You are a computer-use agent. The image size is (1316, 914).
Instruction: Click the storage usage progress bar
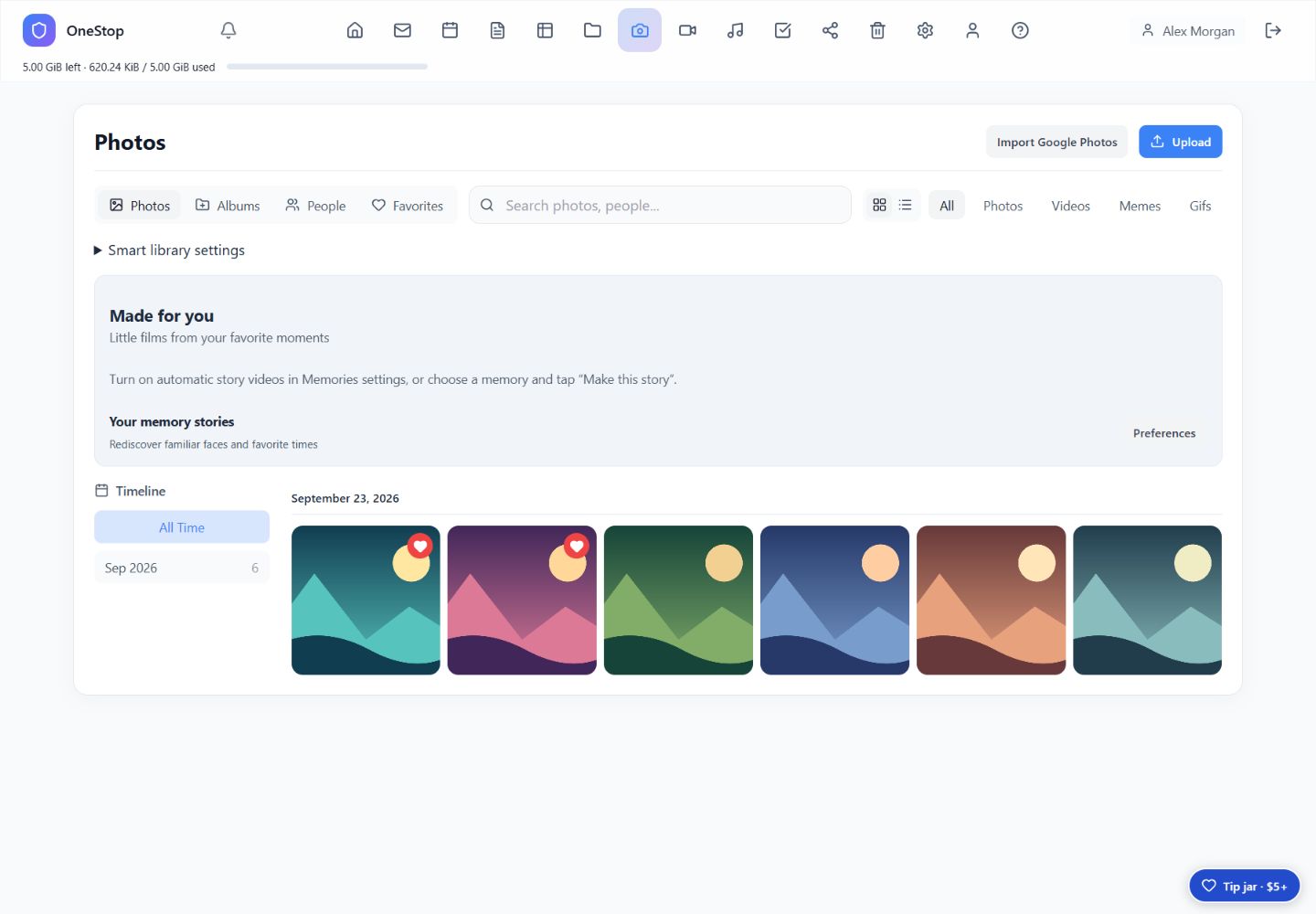(327, 67)
